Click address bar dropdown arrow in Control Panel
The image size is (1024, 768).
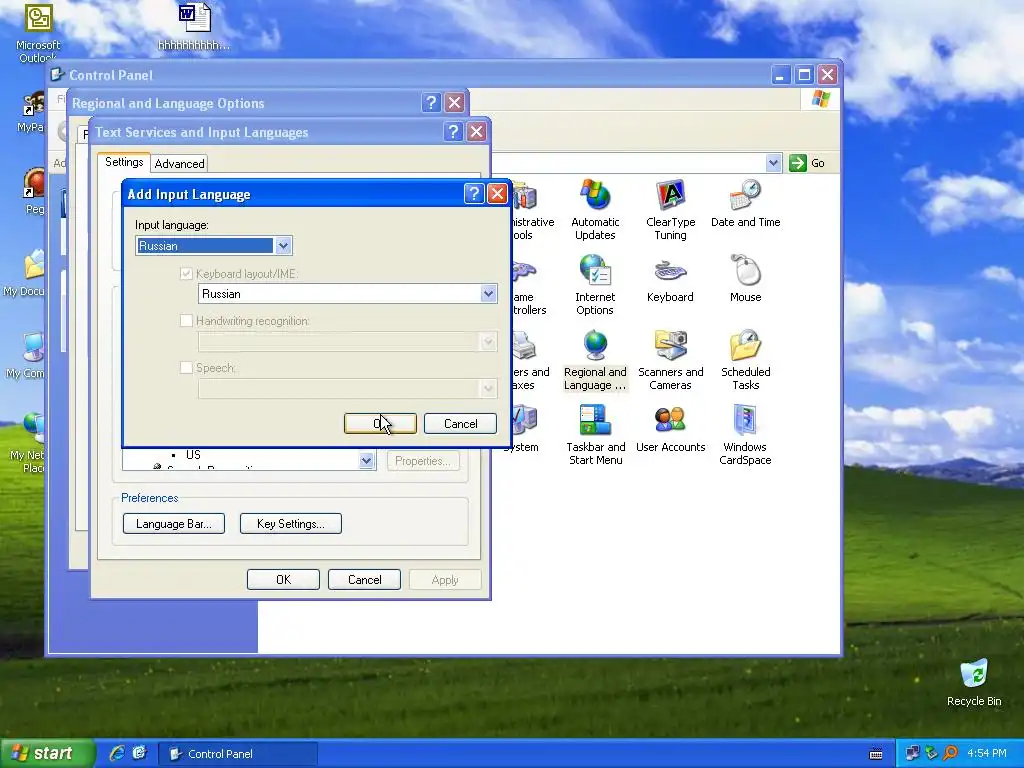tap(773, 163)
